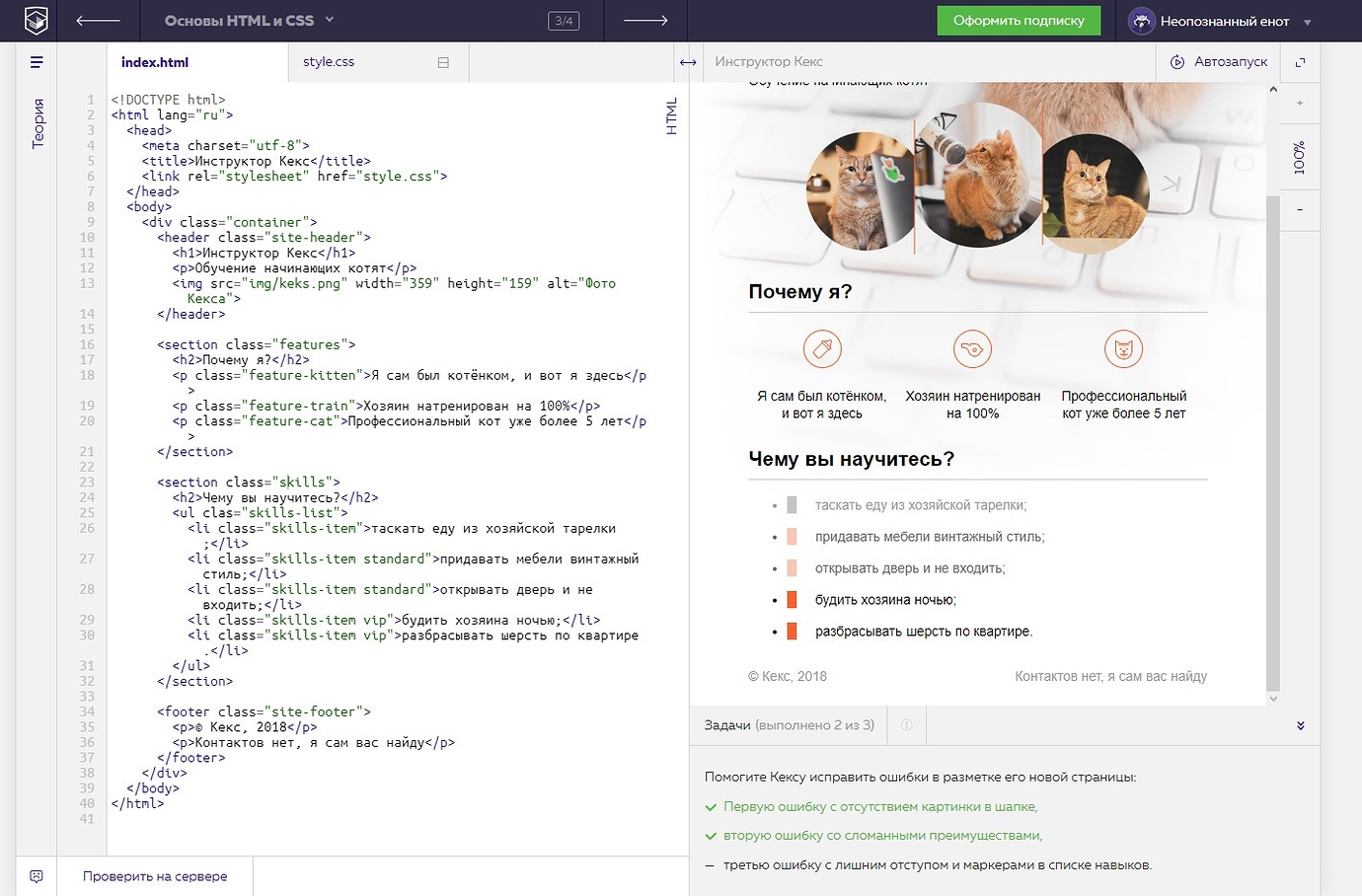Click the Инструктор Кекс preview title
The height and width of the screenshot is (896, 1362).
point(769,61)
